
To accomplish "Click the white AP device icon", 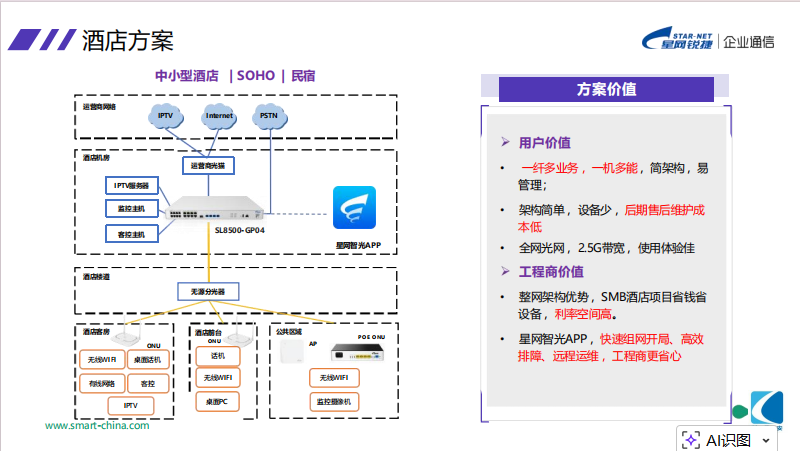I will tap(294, 351).
